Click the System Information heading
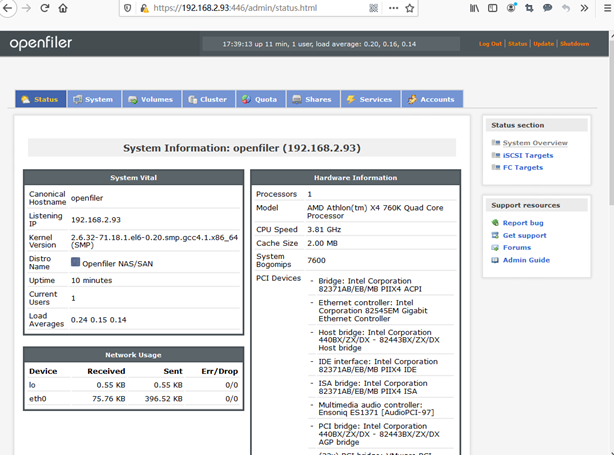614x455 pixels. pyautogui.click(x=242, y=148)
